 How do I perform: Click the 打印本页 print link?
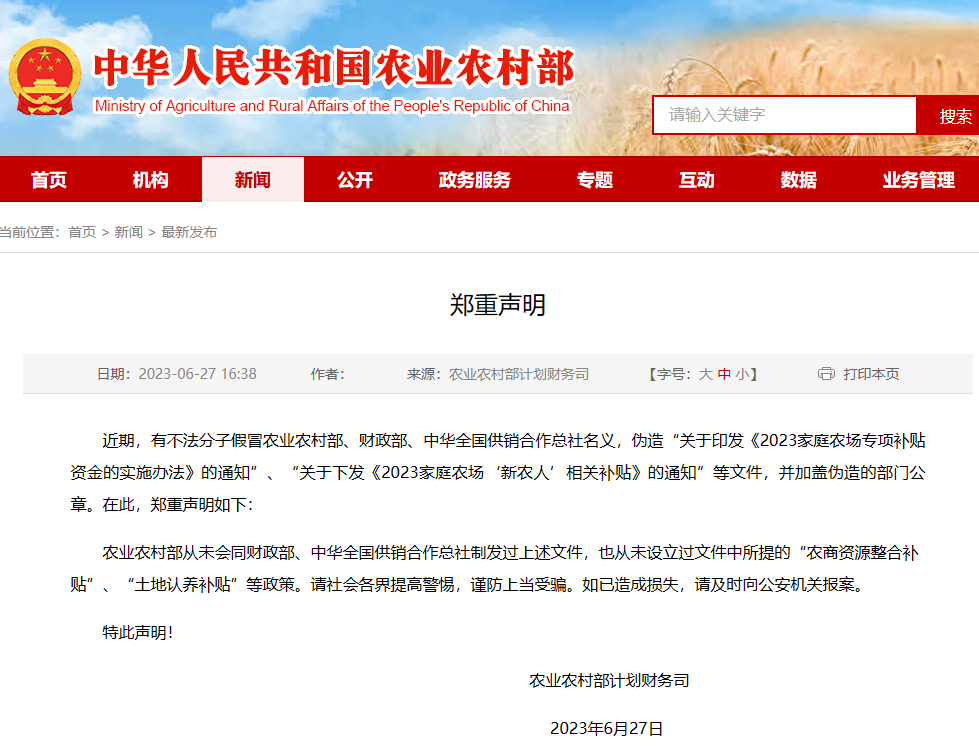871,374
